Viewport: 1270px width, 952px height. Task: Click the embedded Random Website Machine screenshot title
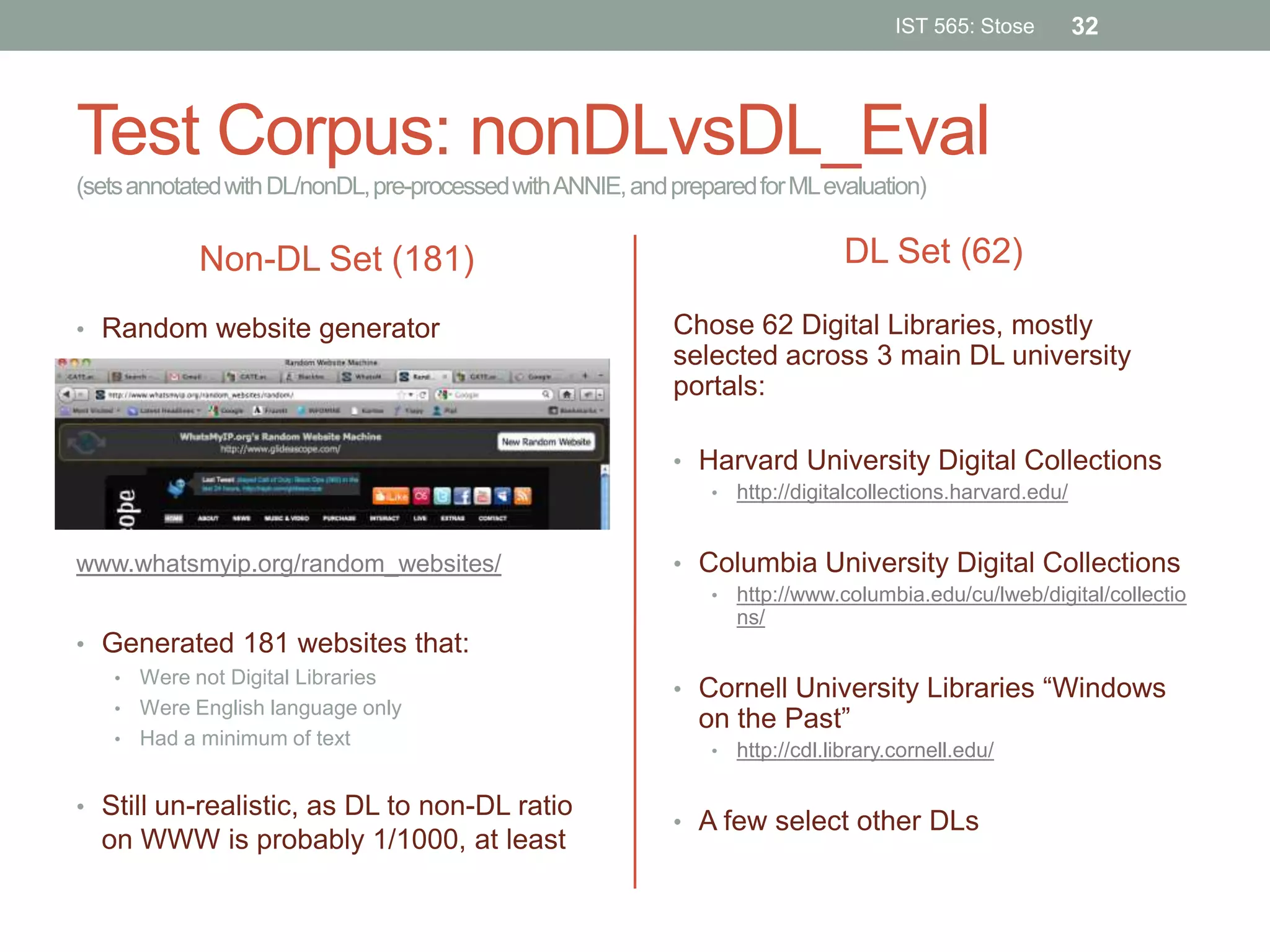click(331, 363)
